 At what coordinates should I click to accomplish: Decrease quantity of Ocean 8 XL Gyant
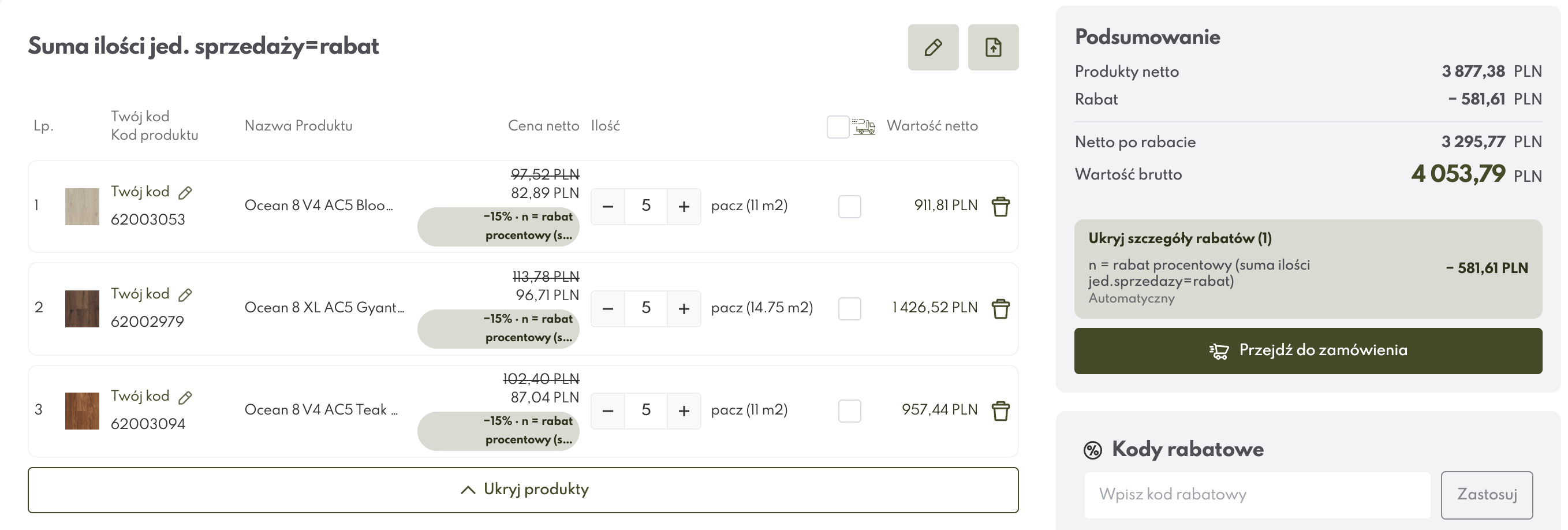(607, 309)
